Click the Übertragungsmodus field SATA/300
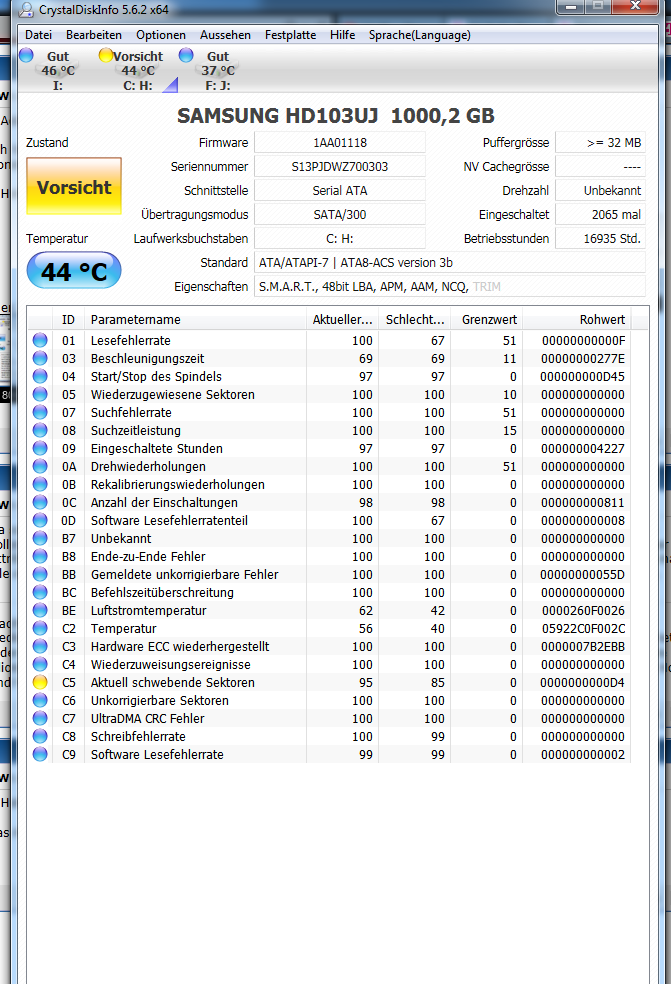The image size is (671, 984). point(340,215)
